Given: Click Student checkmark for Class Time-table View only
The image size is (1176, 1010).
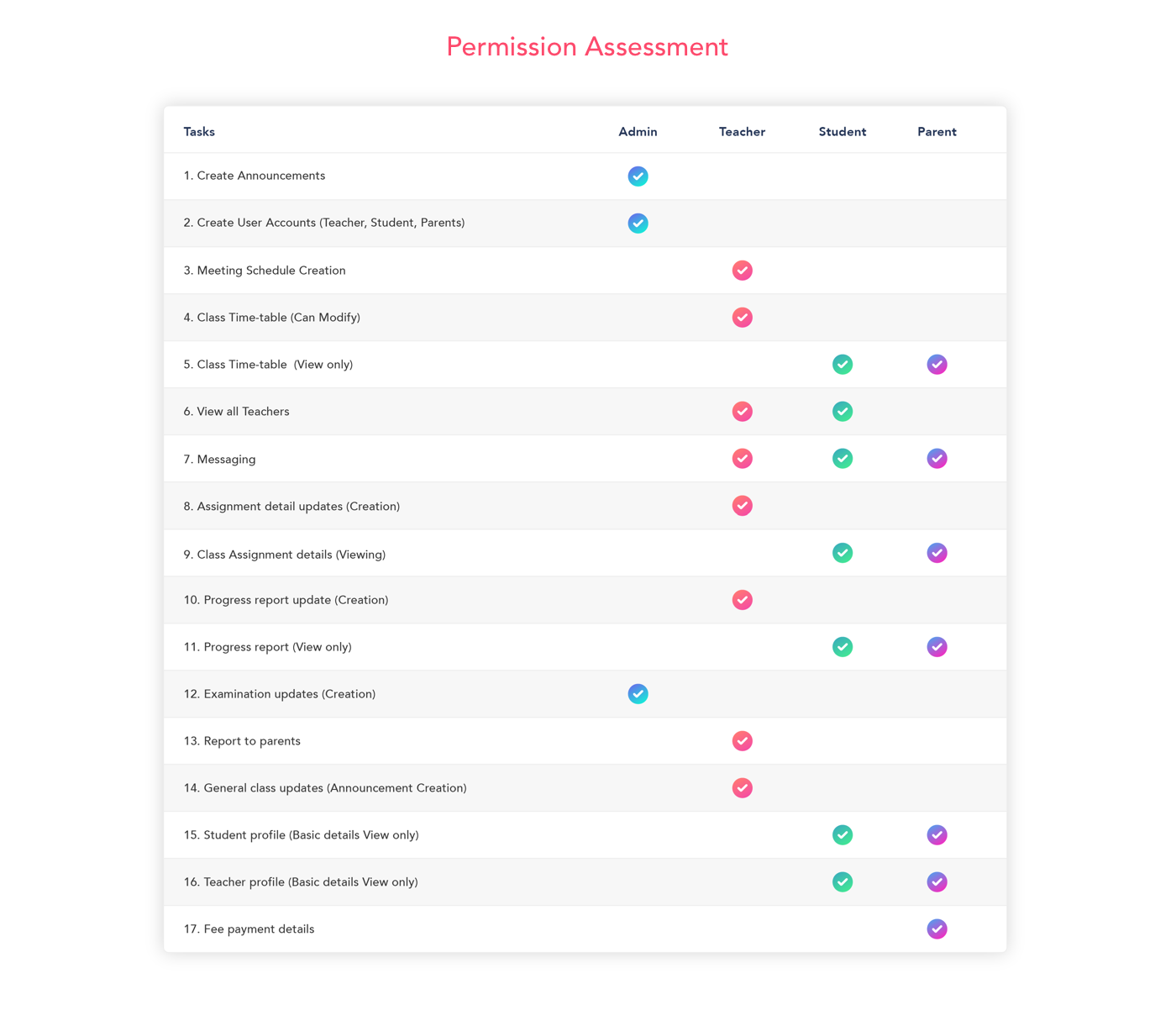Looking at the screenshot, I should click(x=843, y=365).
